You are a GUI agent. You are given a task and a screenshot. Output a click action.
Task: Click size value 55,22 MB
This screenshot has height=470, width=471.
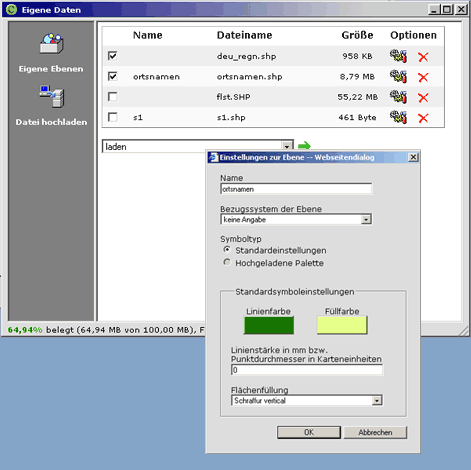(x=357, y=97)
